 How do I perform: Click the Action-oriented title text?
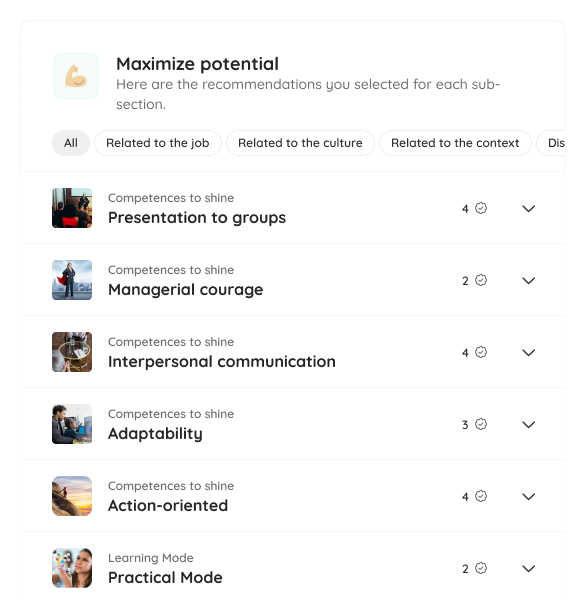click(168, 505)
